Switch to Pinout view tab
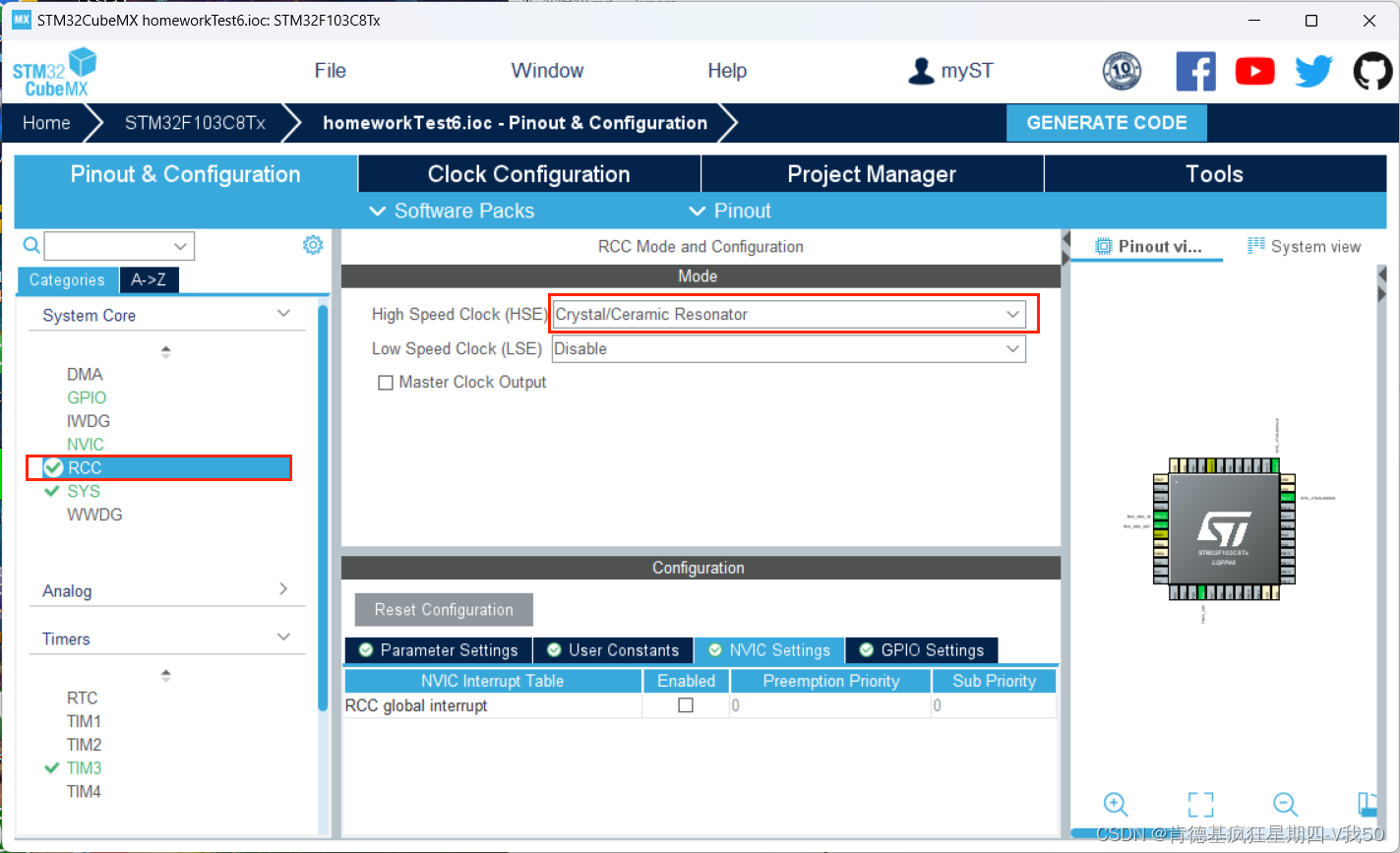The height and width of the screenshot is (853, 1400). (1147, 247)
